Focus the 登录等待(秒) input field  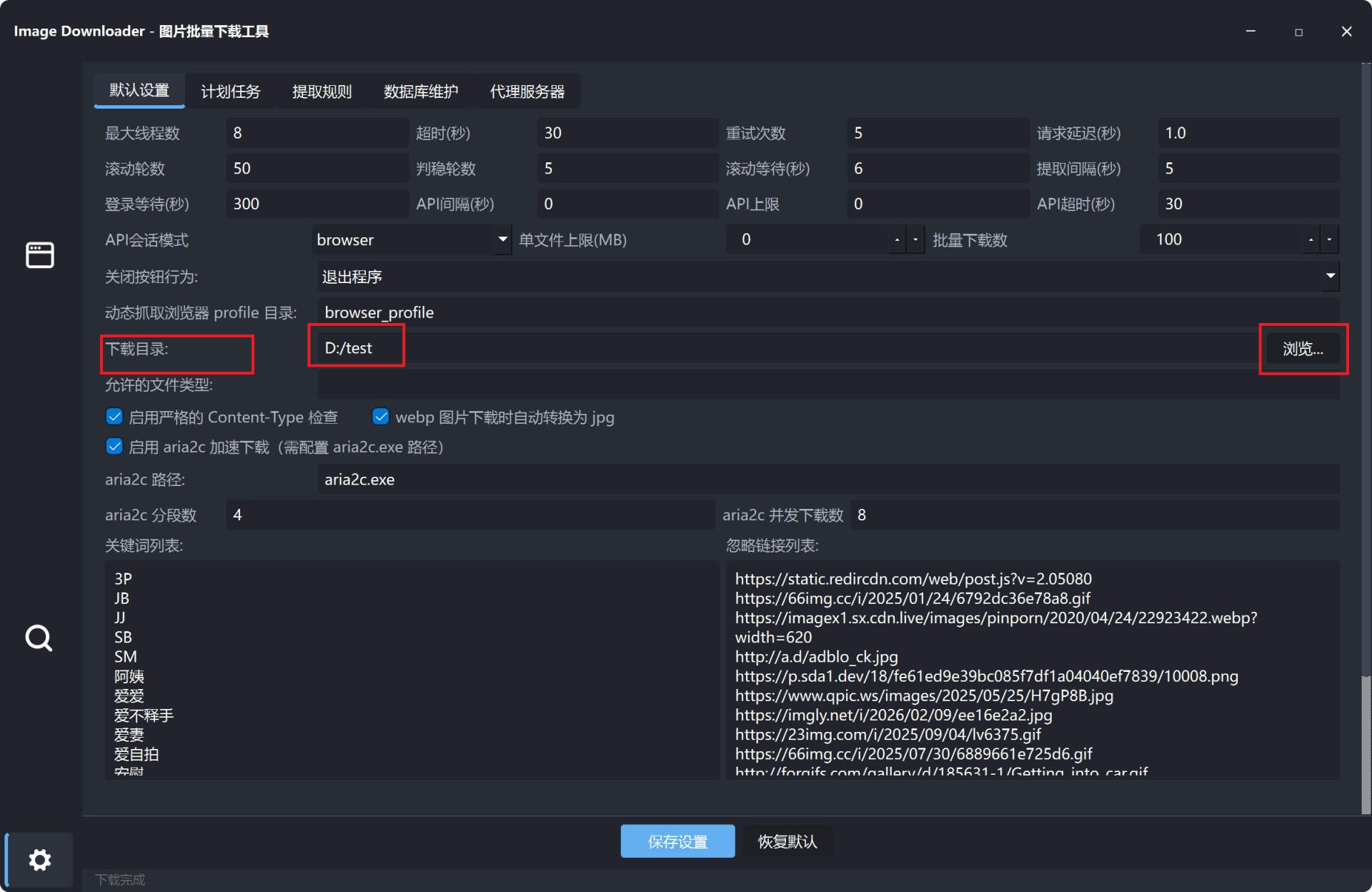317,204
